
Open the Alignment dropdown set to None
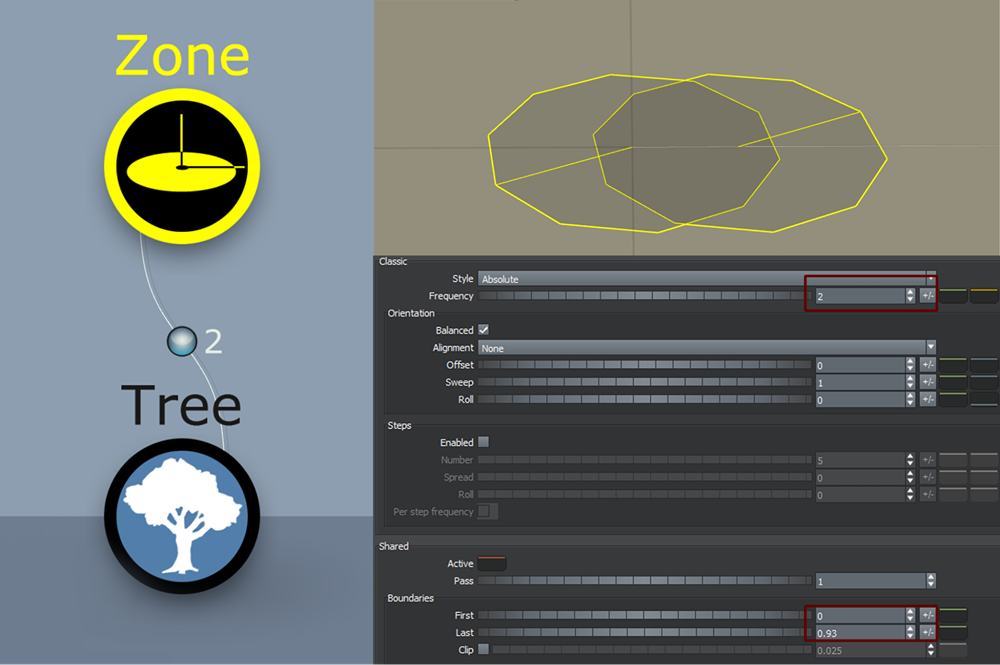click(707, 347)
